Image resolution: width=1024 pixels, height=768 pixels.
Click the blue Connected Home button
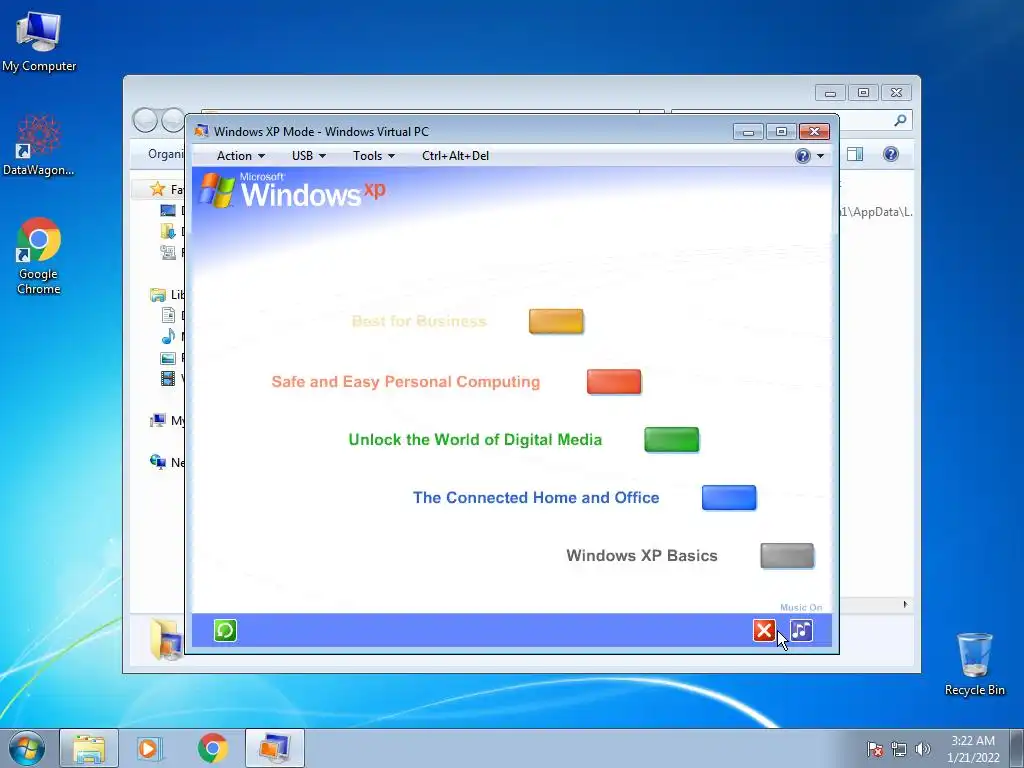[729, 498]
